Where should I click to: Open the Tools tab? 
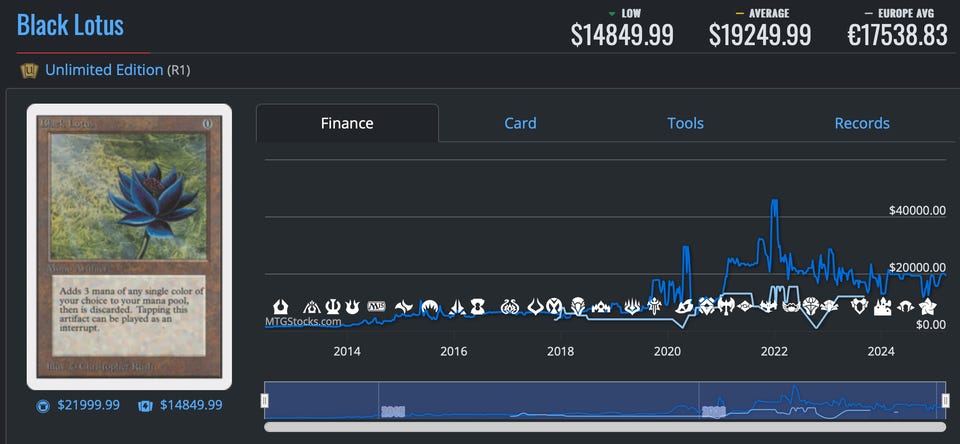pyautogui.click(x=685, y=123)
